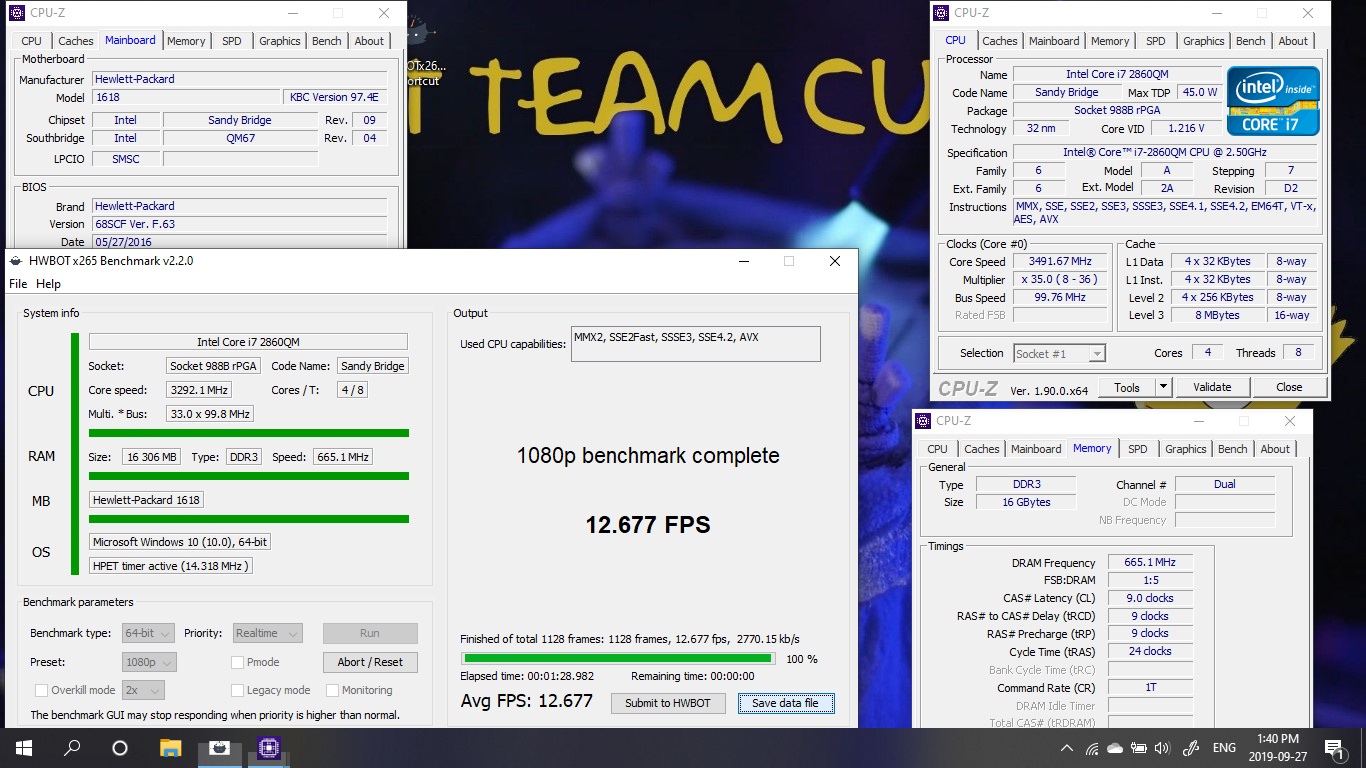1366x768 pixels.
Task: Click the battery tray icon
Action: [x=1138, y=748]
